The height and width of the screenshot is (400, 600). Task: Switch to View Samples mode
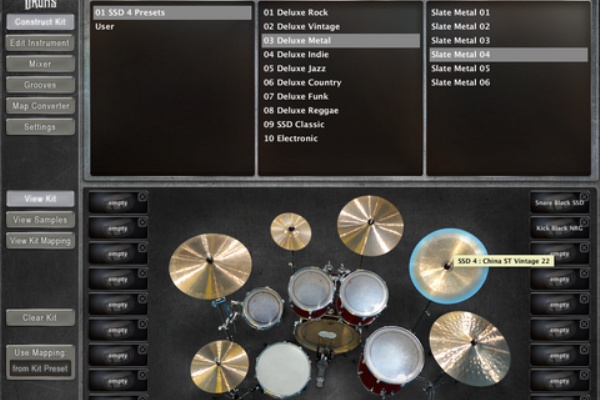click(40, 220)
